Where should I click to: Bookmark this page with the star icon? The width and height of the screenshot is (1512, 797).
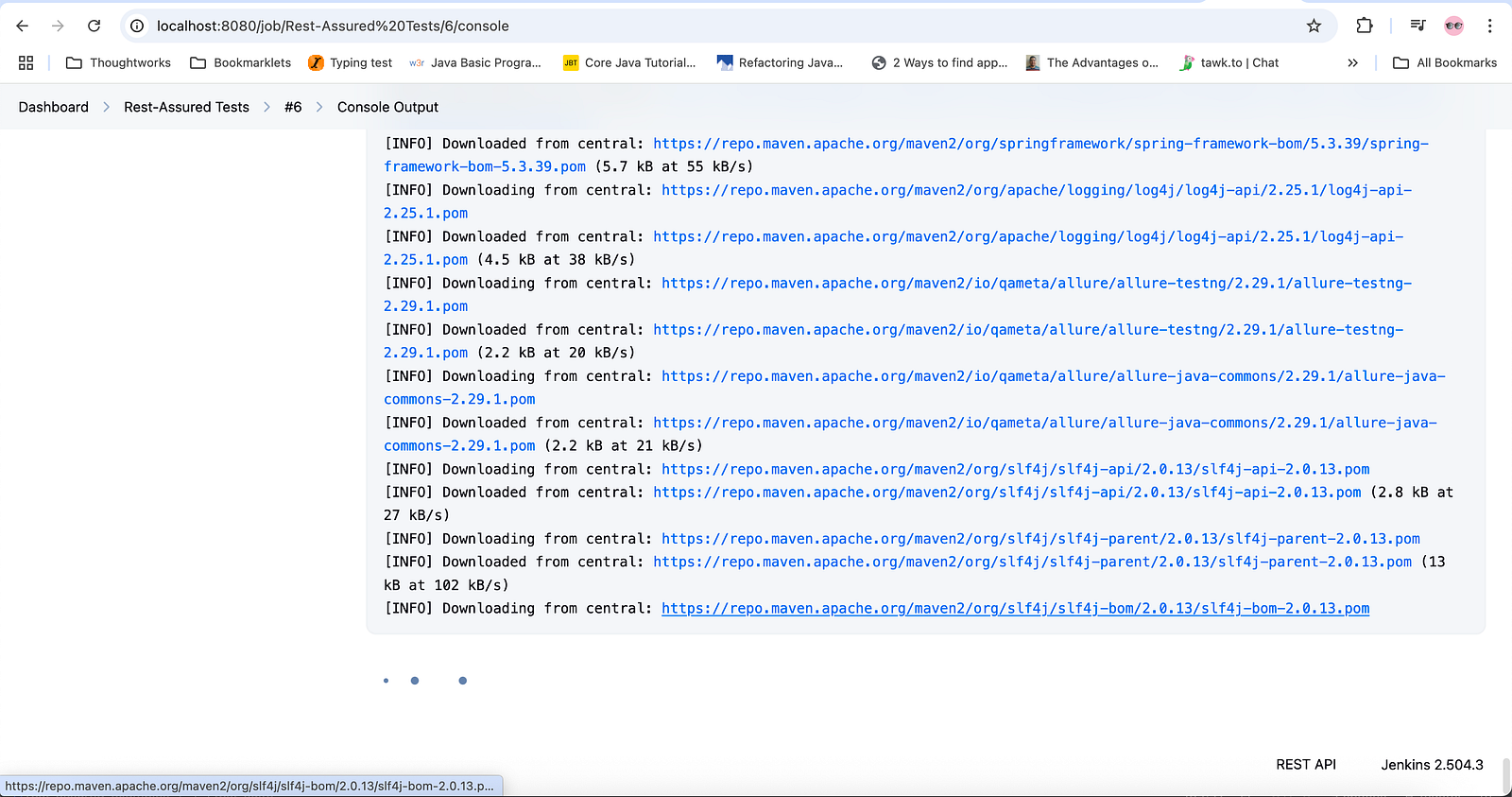(x=1314, y=26)
